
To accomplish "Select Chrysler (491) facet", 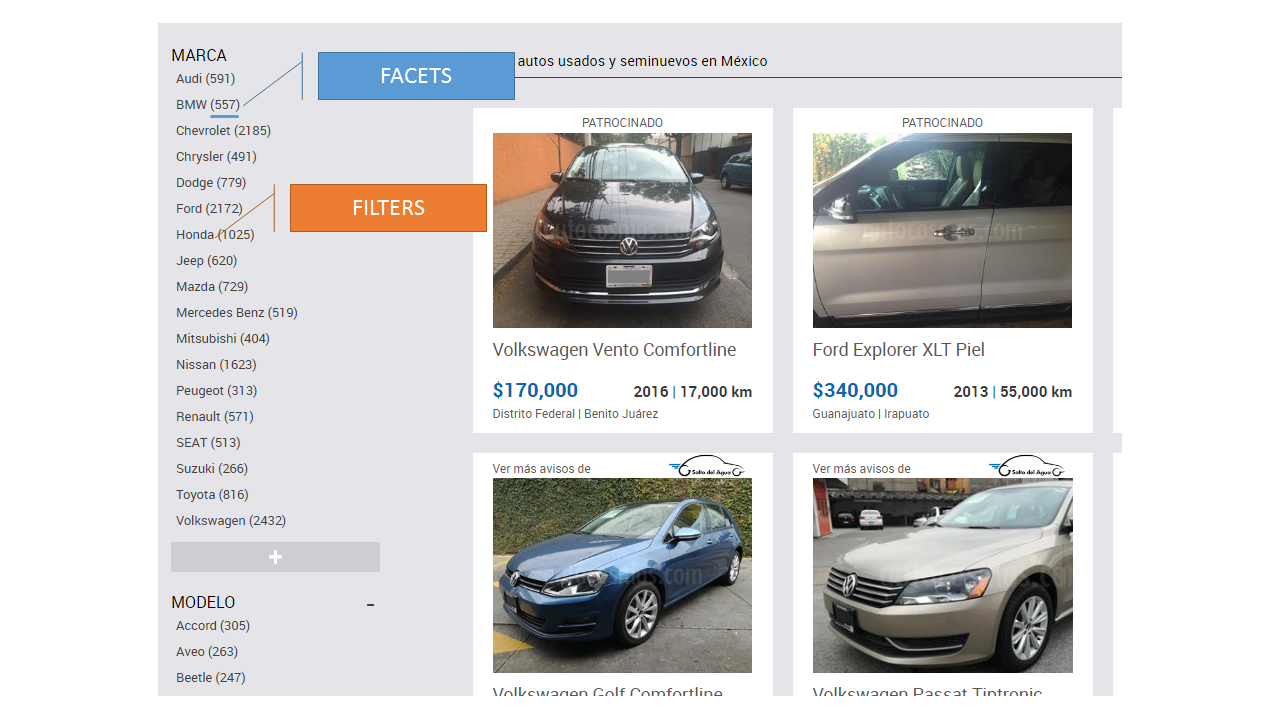I will (x=216, y=157).
